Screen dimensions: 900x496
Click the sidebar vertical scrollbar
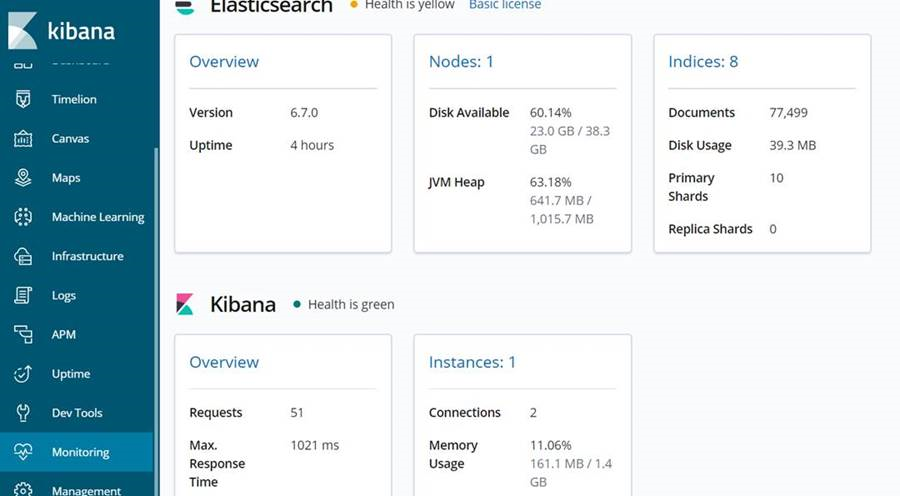coord(156,321)
